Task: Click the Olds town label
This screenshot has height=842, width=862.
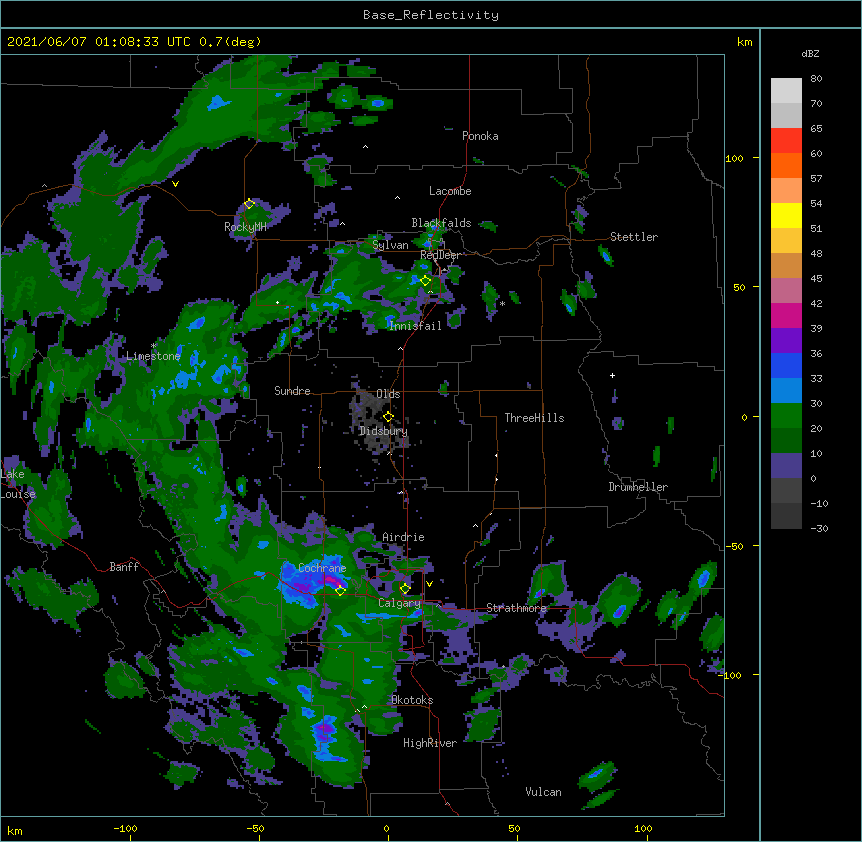Action: pos(388,394)
